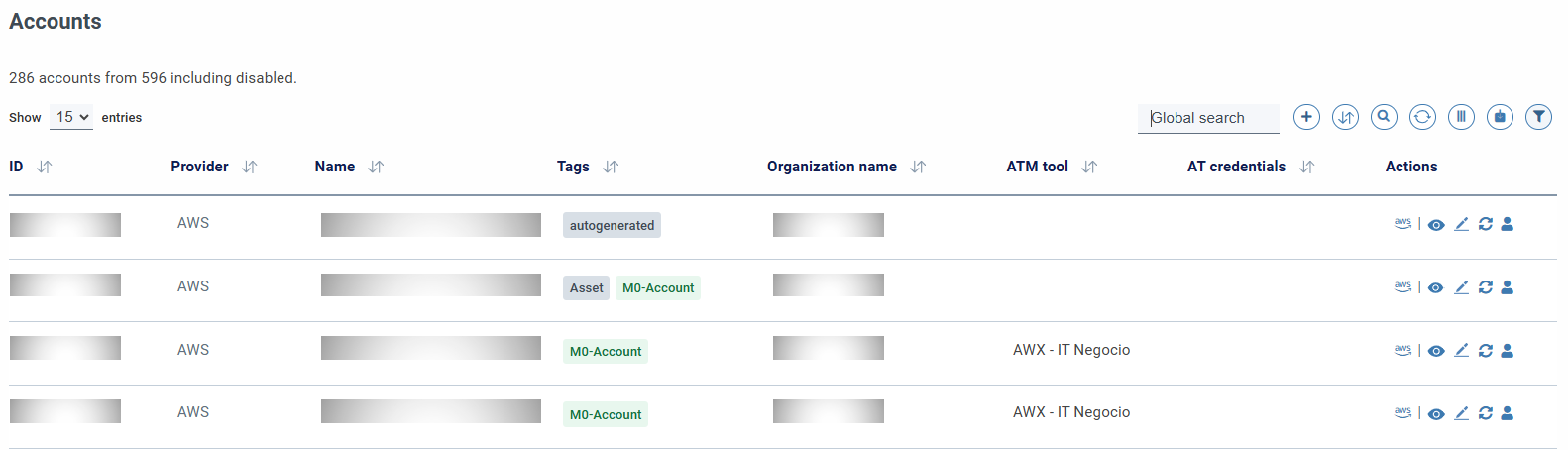Viewport: 1568px width, 450px height.
Task: Click the magnifier search toolbar icon
Action: (1384, 117)
